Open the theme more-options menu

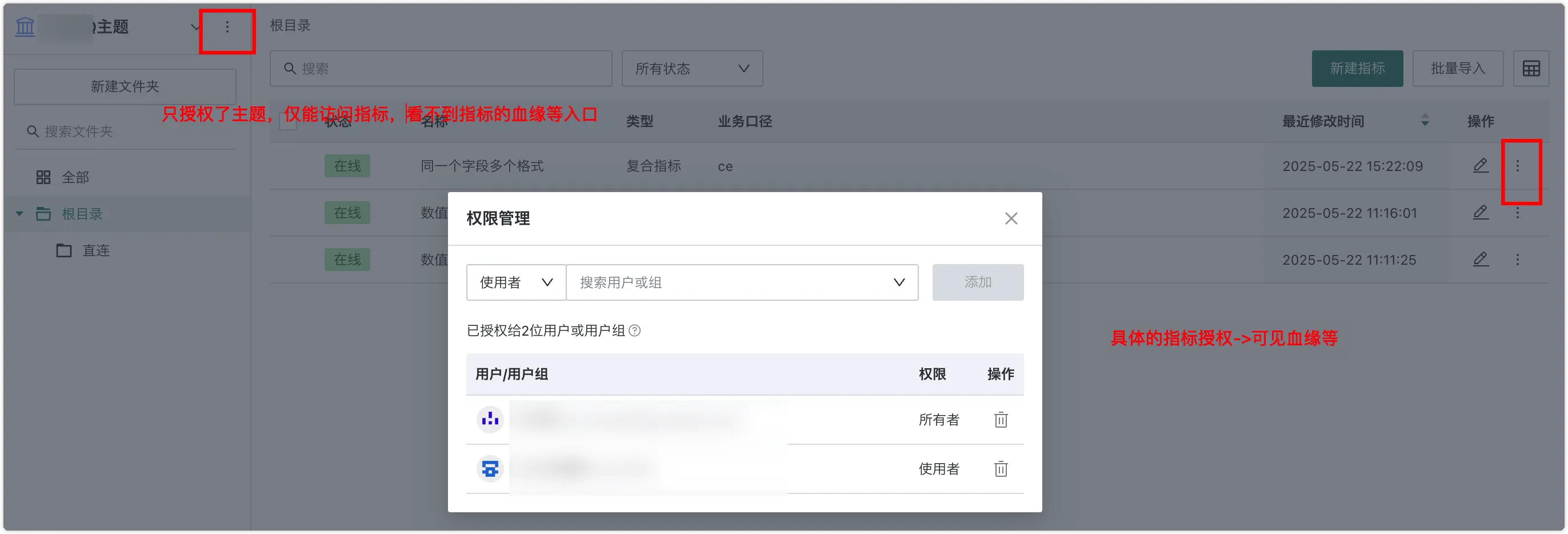coord(227,27)
